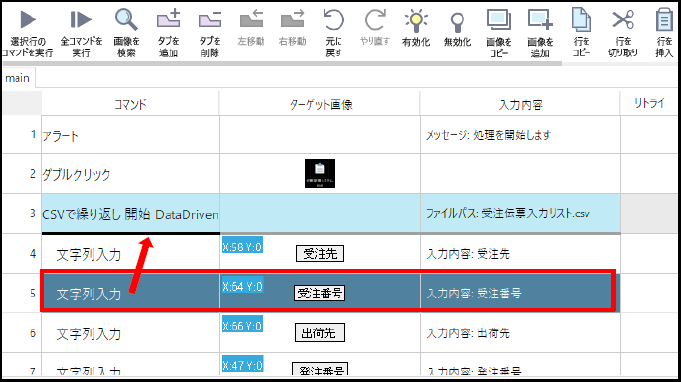The image size is (681, 382).
Task: Click the 出荷先 target image
Action: click(x=320, y=333)
